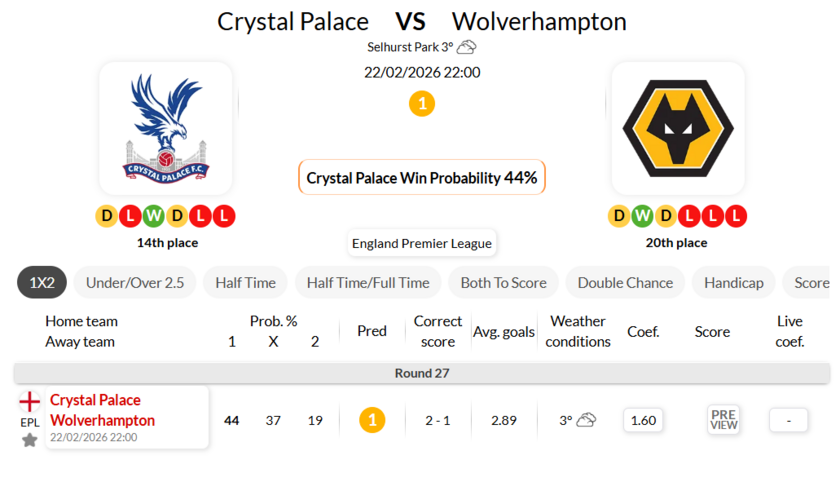Click the Crystal Palace club crest

[166, 128]
